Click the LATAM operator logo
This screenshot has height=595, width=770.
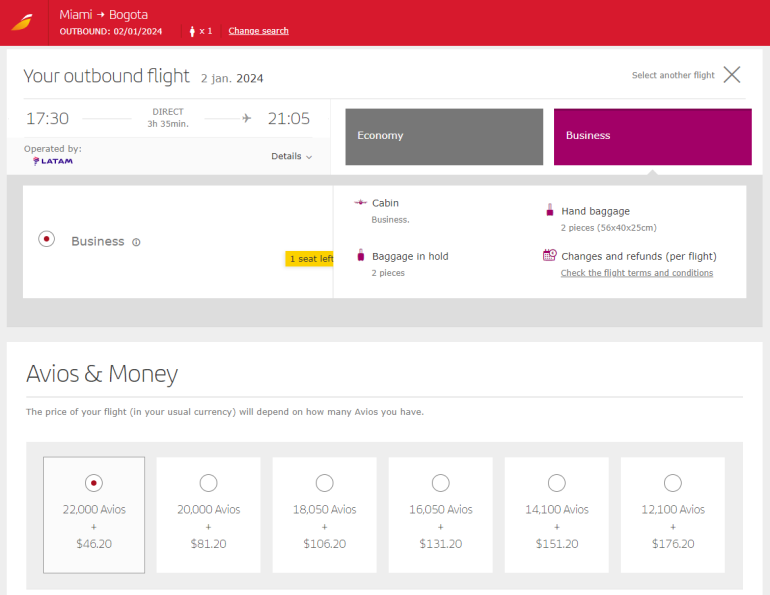click(x=52, y=161)
